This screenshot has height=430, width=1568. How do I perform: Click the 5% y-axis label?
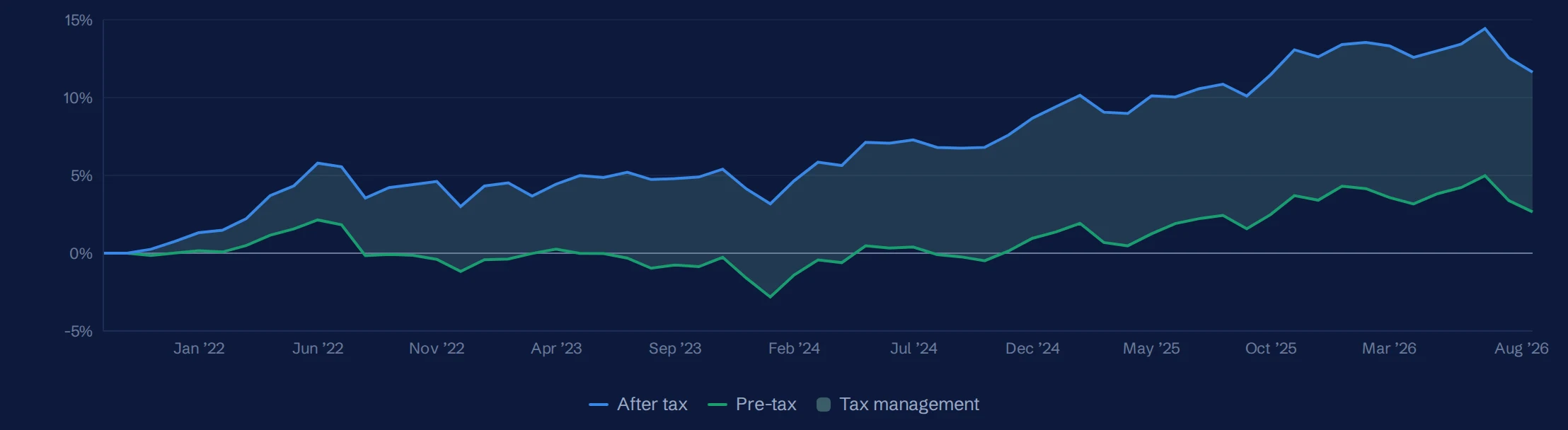coord(81,176)
